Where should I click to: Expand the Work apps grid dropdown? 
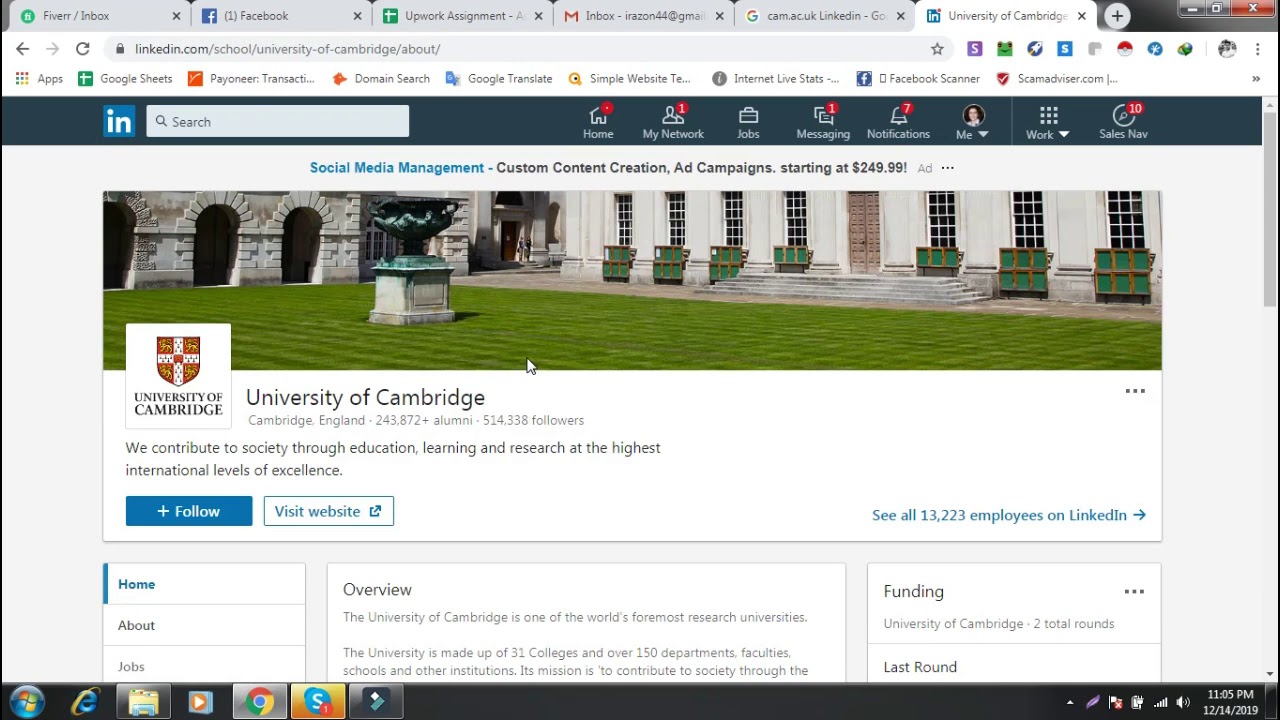coord(1047,122)
